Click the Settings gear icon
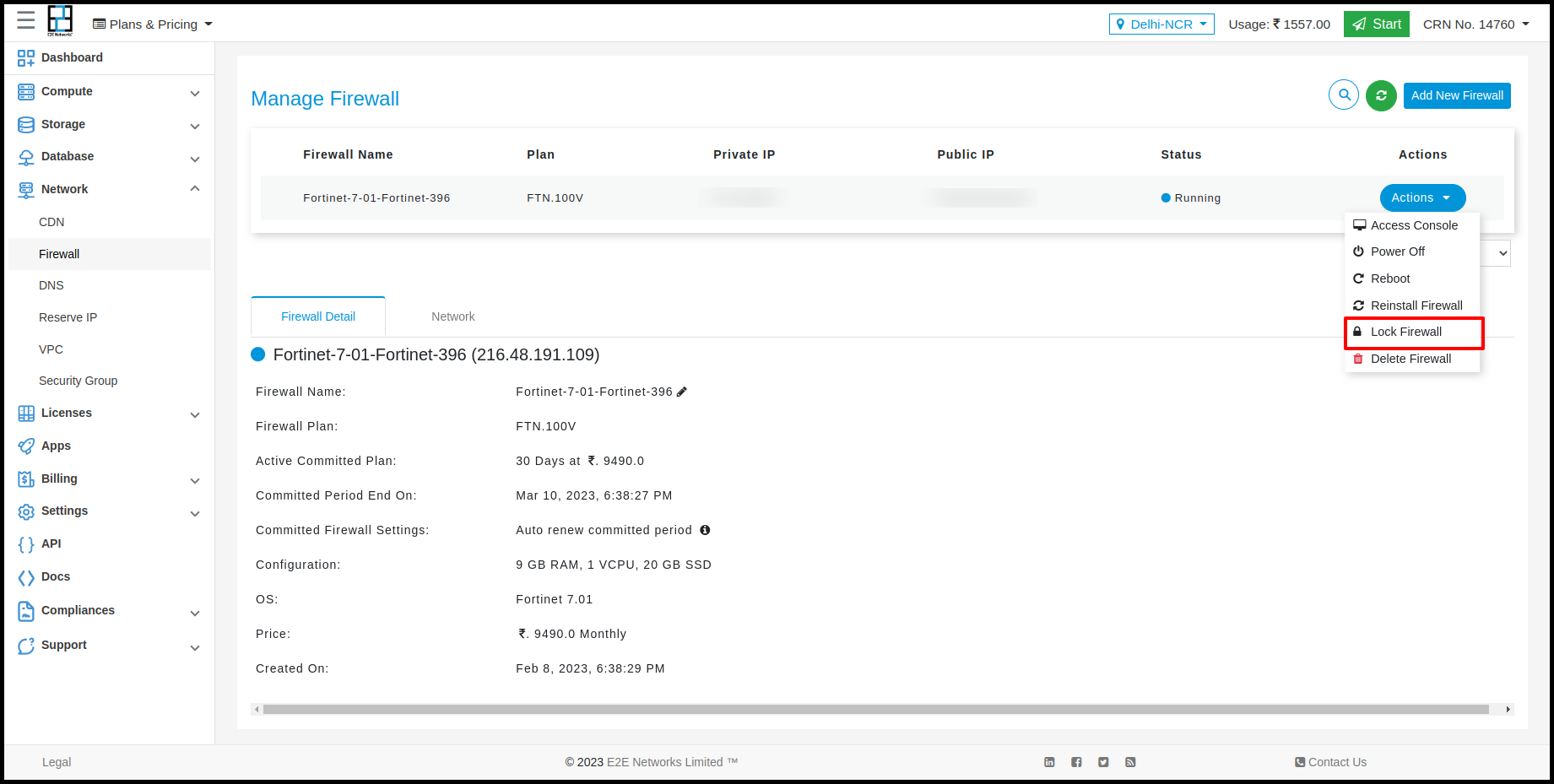Screen dimensions: 1554x784 click(x=26, y=511)
